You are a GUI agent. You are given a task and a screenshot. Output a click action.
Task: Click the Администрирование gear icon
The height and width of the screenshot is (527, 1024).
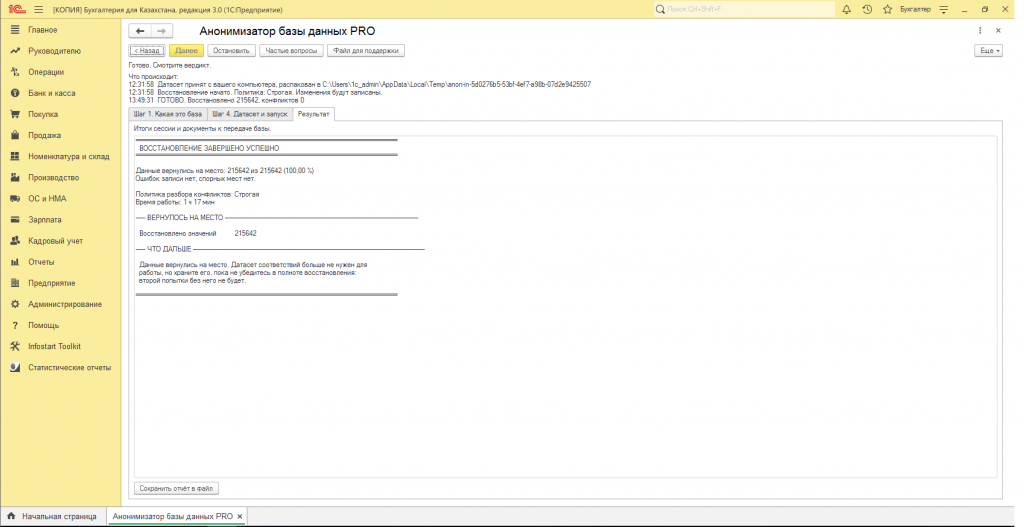[x=15, y=304]
